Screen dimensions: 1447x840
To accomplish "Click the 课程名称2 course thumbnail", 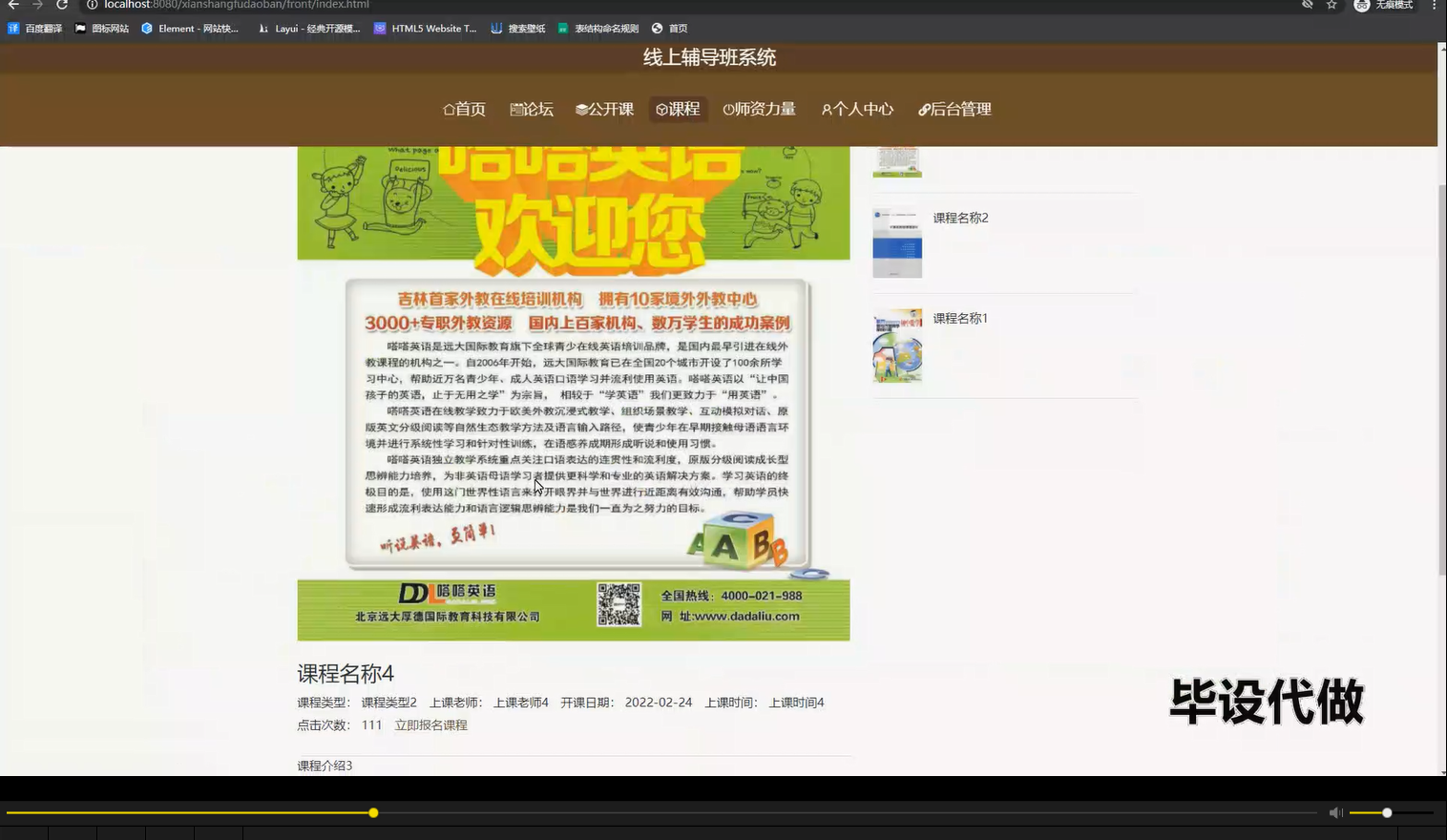I will click(x=896, y=242).
